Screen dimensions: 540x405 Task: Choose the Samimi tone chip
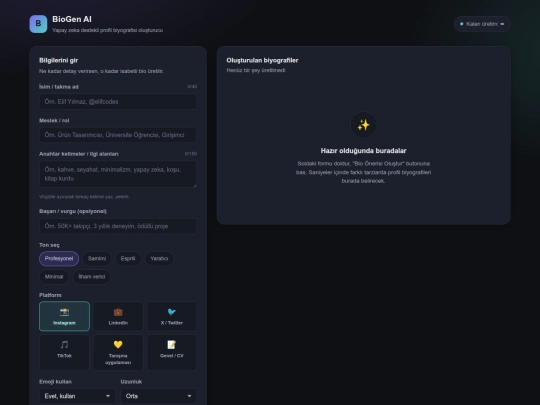(x=97, y=259)
